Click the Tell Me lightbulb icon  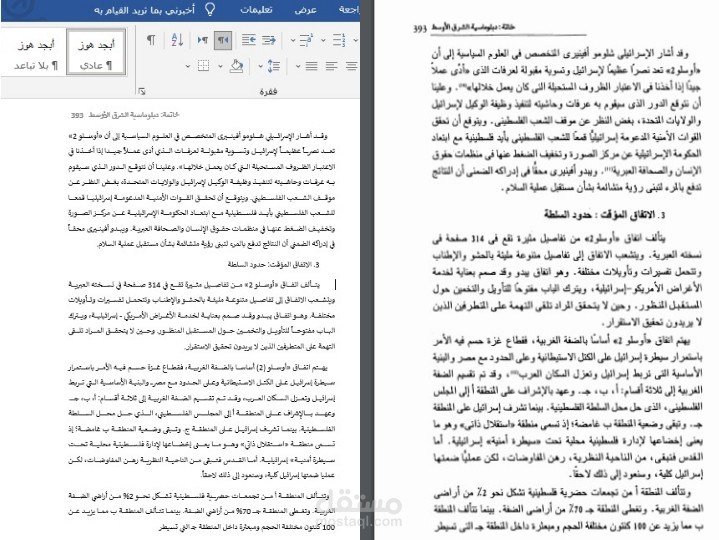[x=210, y=9]
